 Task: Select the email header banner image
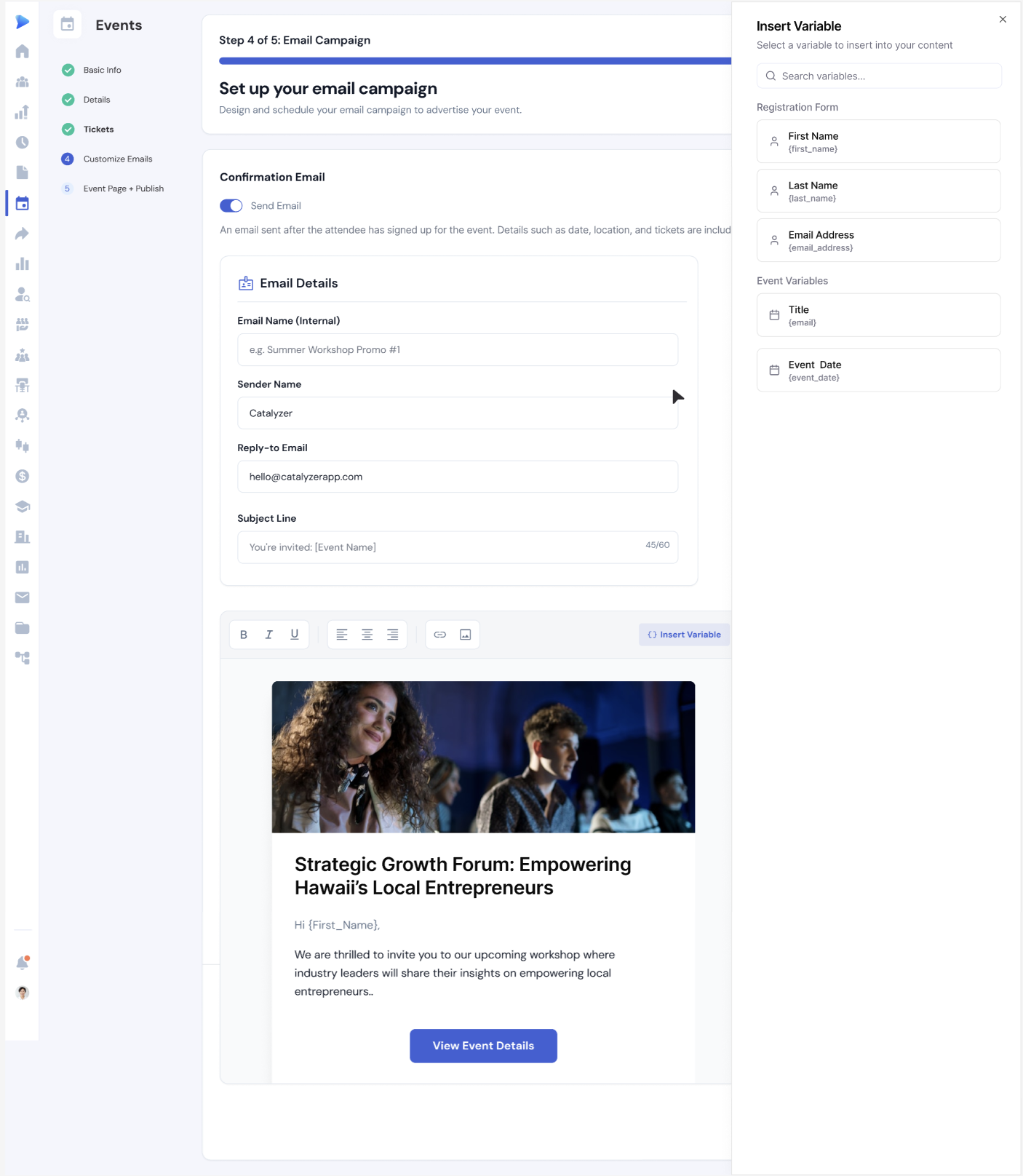click(483, 757)
